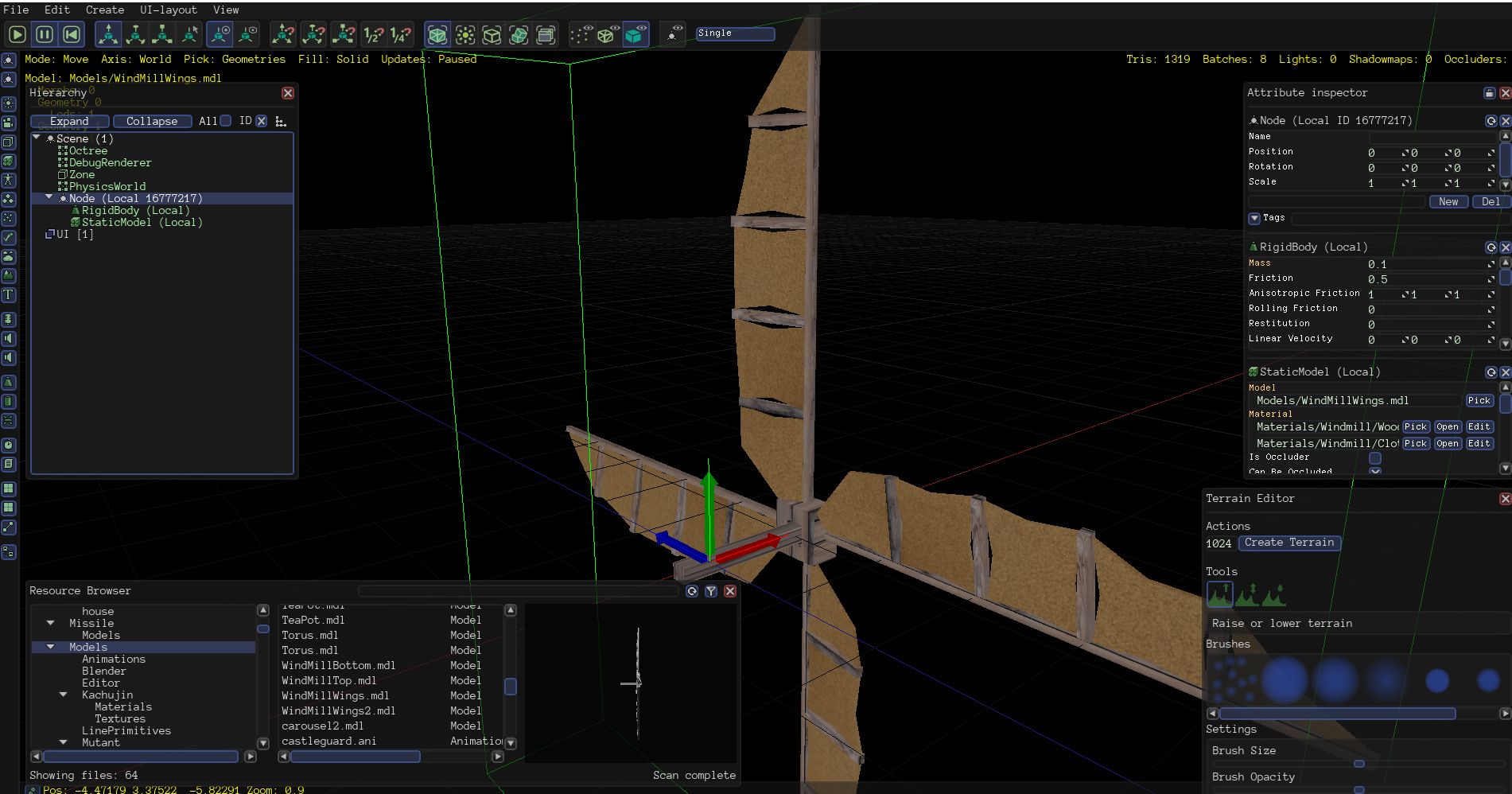Click the New tag button
Image resolution: width=1512 pixels, height=794 pixels.
[x=1448, y=201]
